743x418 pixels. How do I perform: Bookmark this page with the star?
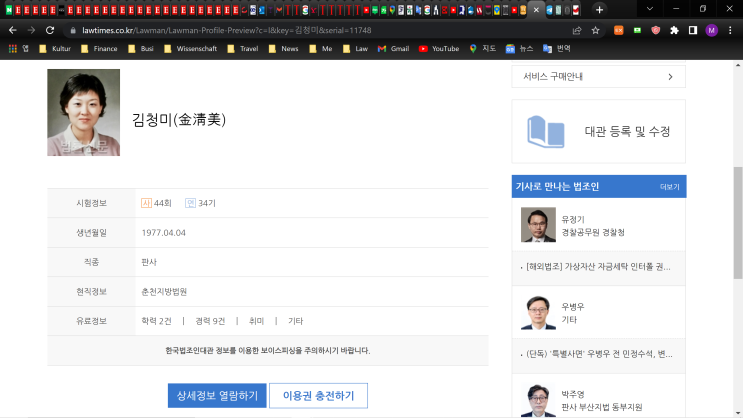(596, 30)
